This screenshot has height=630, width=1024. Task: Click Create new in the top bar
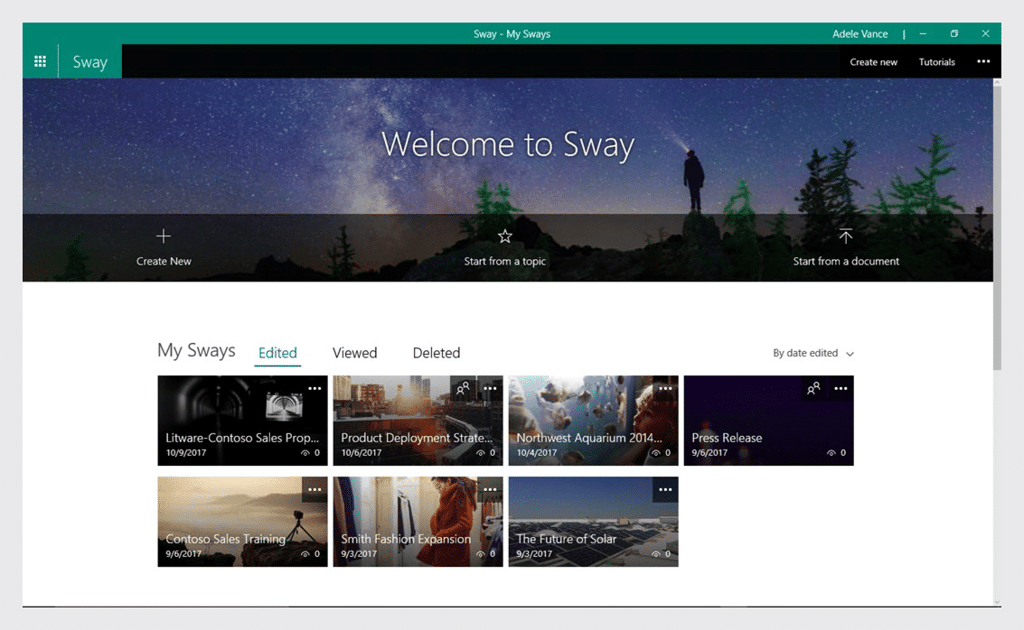coord(873,62)
